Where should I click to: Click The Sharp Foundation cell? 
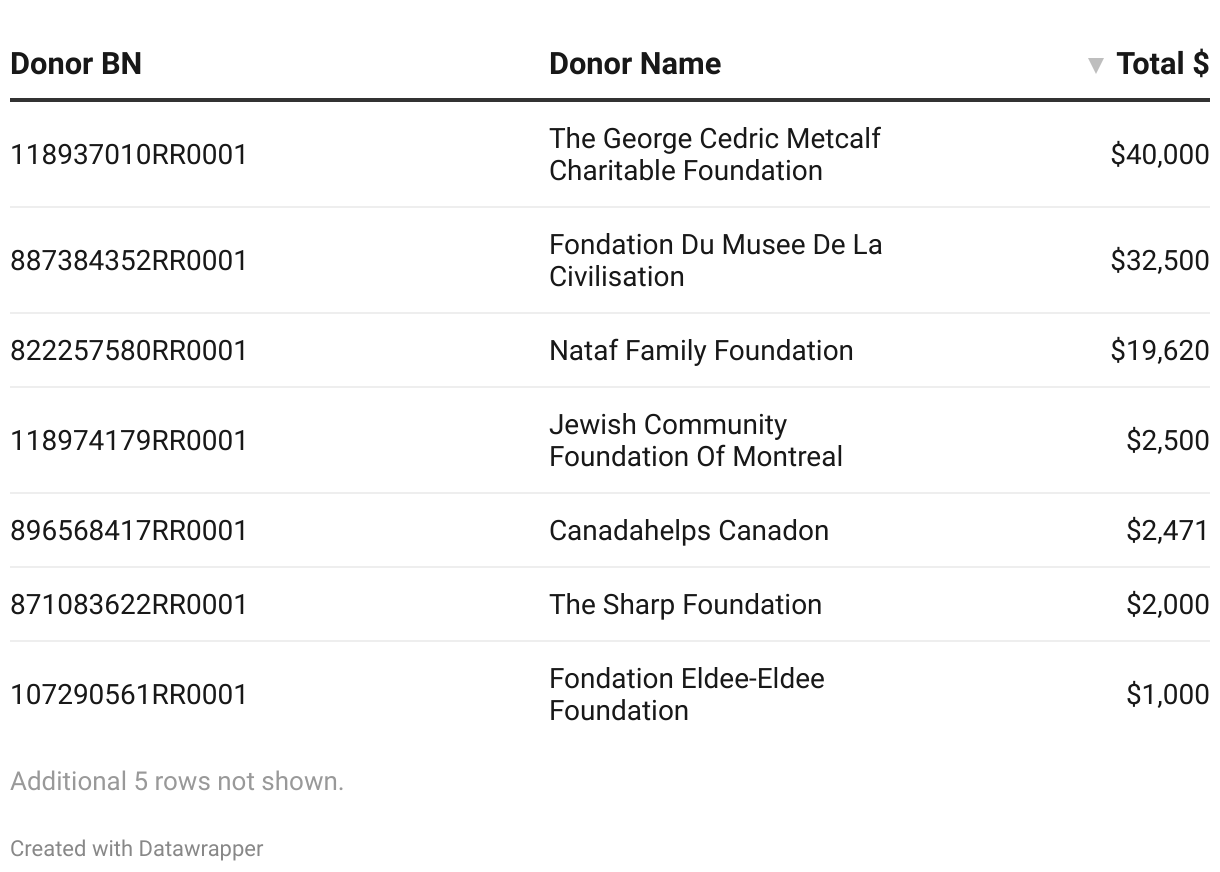pos(685,605)
